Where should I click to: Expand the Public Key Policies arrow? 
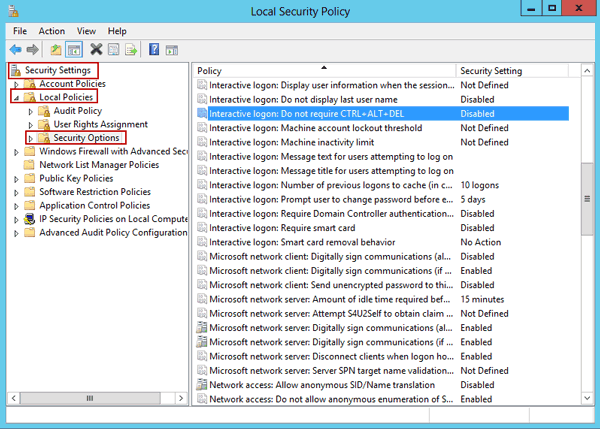(x=16, y=179)
